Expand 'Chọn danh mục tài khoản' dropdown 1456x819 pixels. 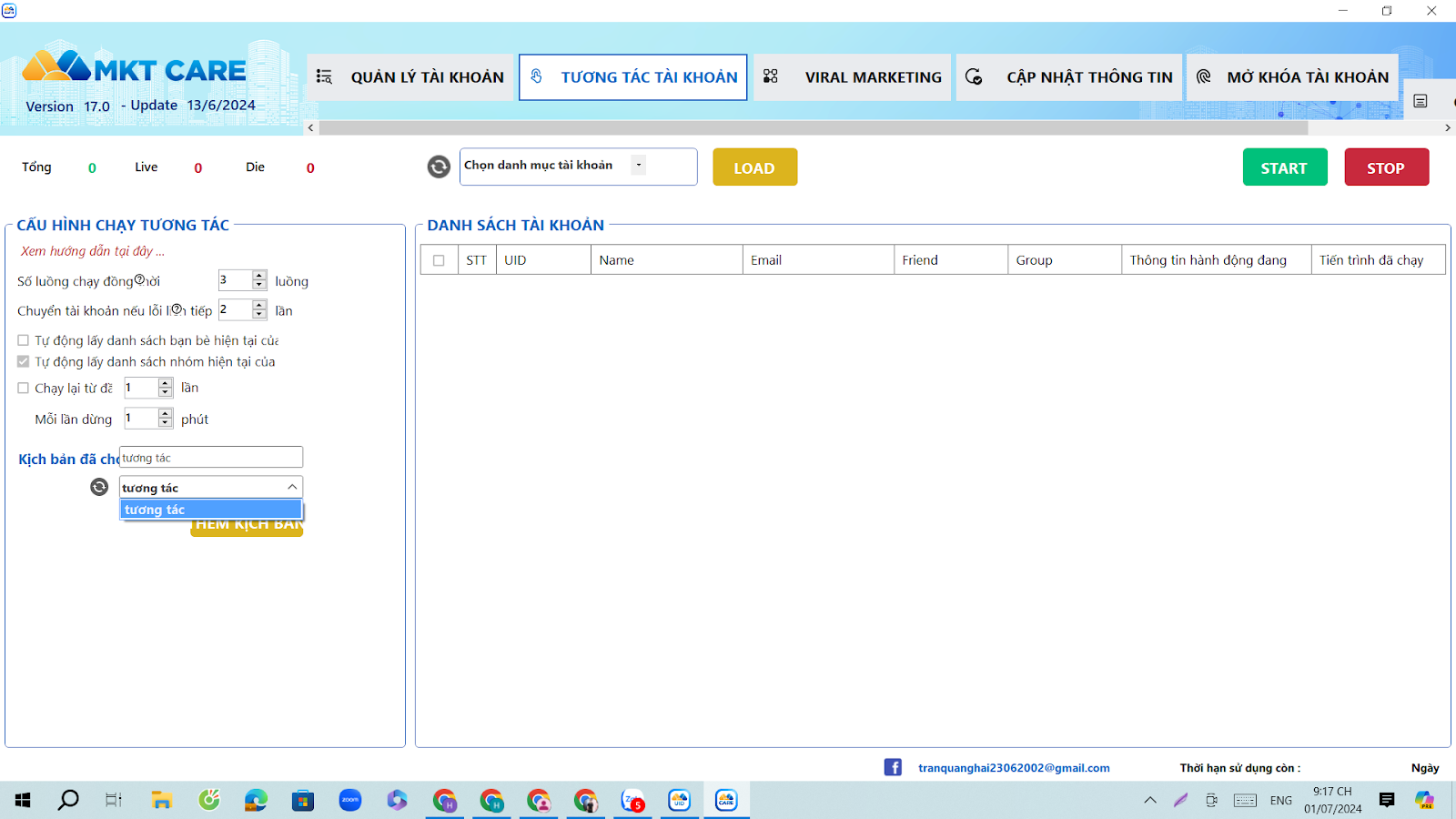click(639, 165)
